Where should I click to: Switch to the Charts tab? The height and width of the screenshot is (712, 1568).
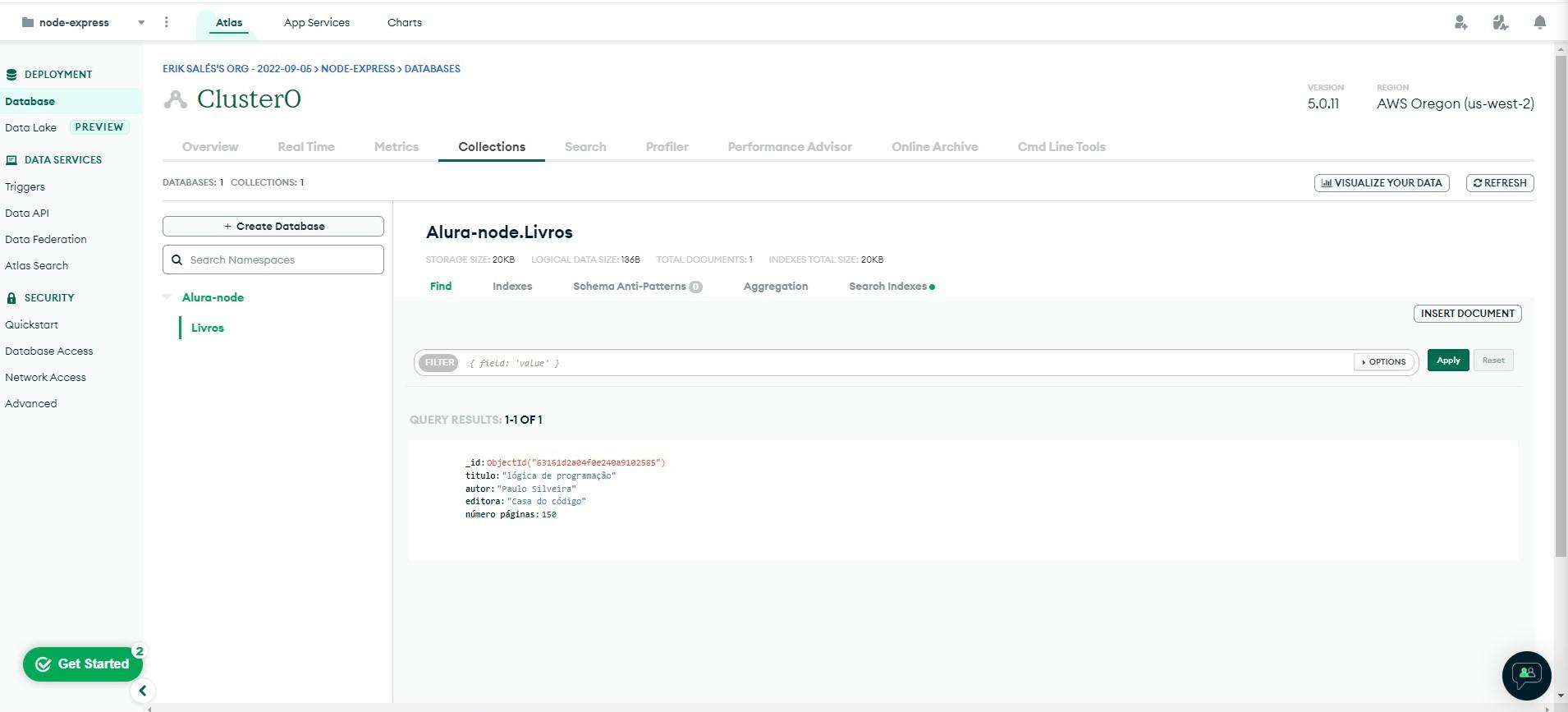(x=405, y=22)
